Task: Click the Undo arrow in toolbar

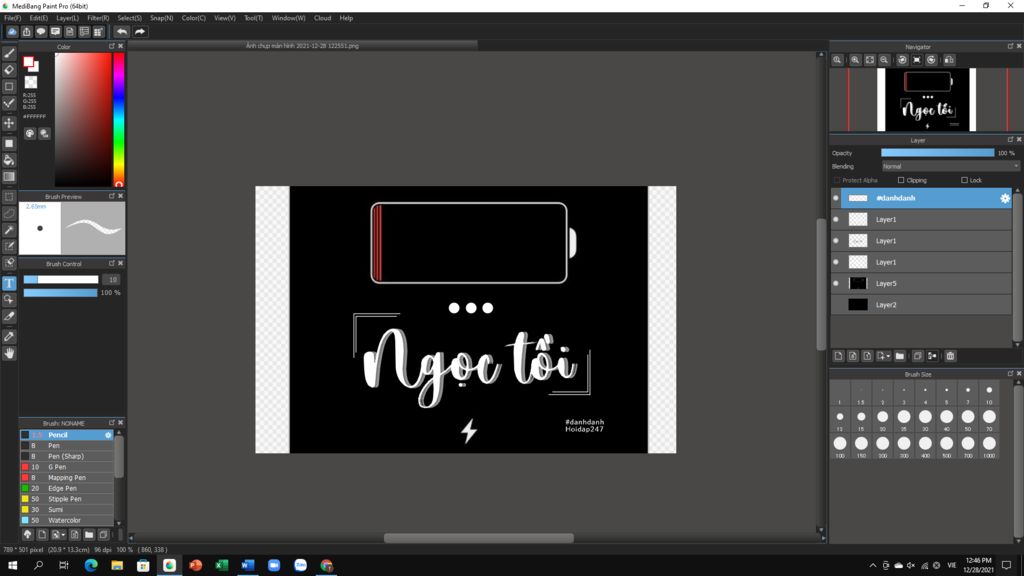Action: tap(121, 31)
